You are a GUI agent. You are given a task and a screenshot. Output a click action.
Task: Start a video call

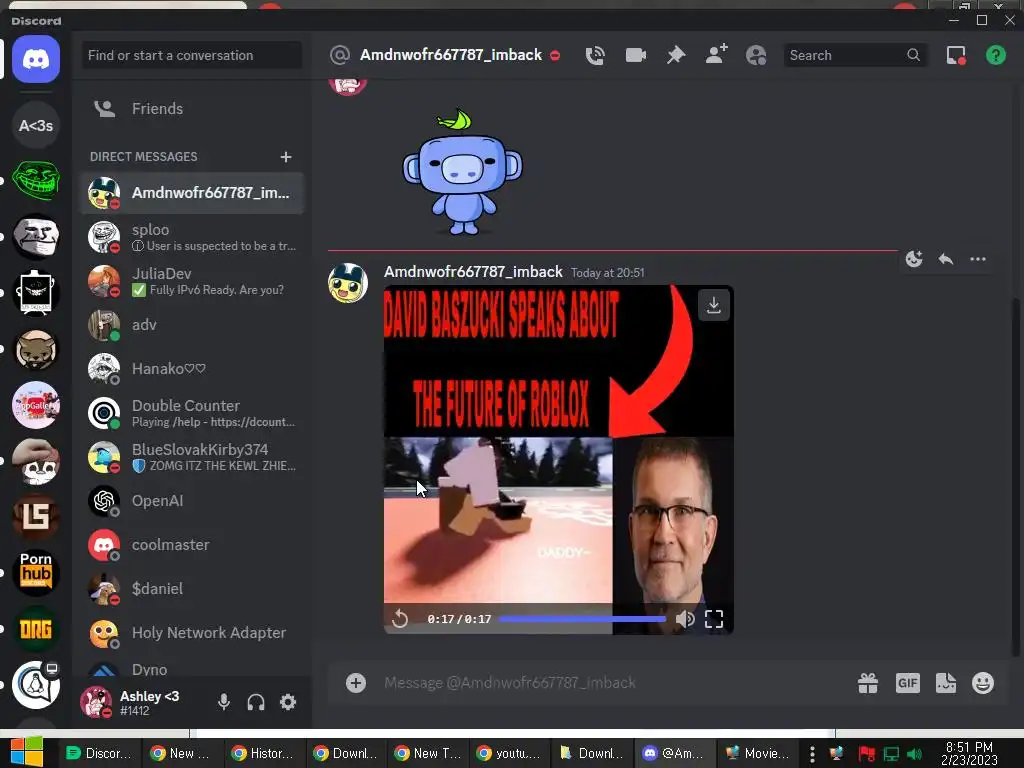[635, 56]
